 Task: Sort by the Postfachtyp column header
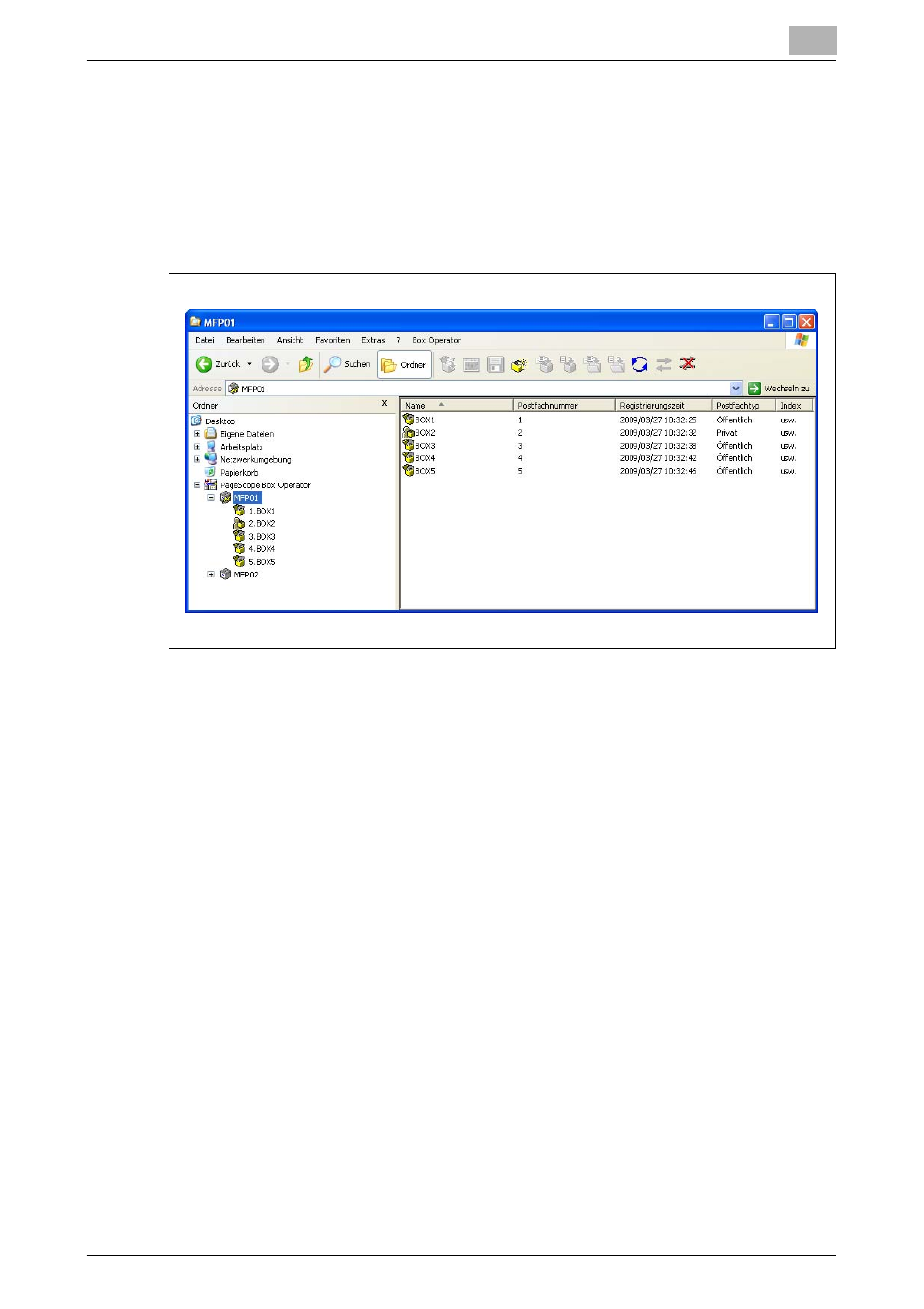point(744,405)
